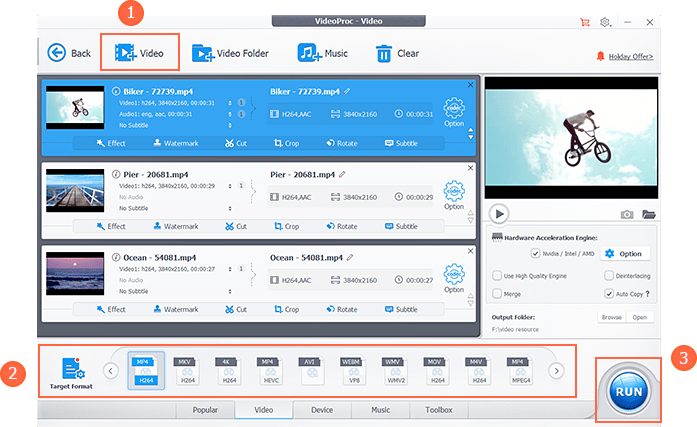Expand No Subtitle selector for Biker video
Screen dimensions: 697x427
point(175,125)
